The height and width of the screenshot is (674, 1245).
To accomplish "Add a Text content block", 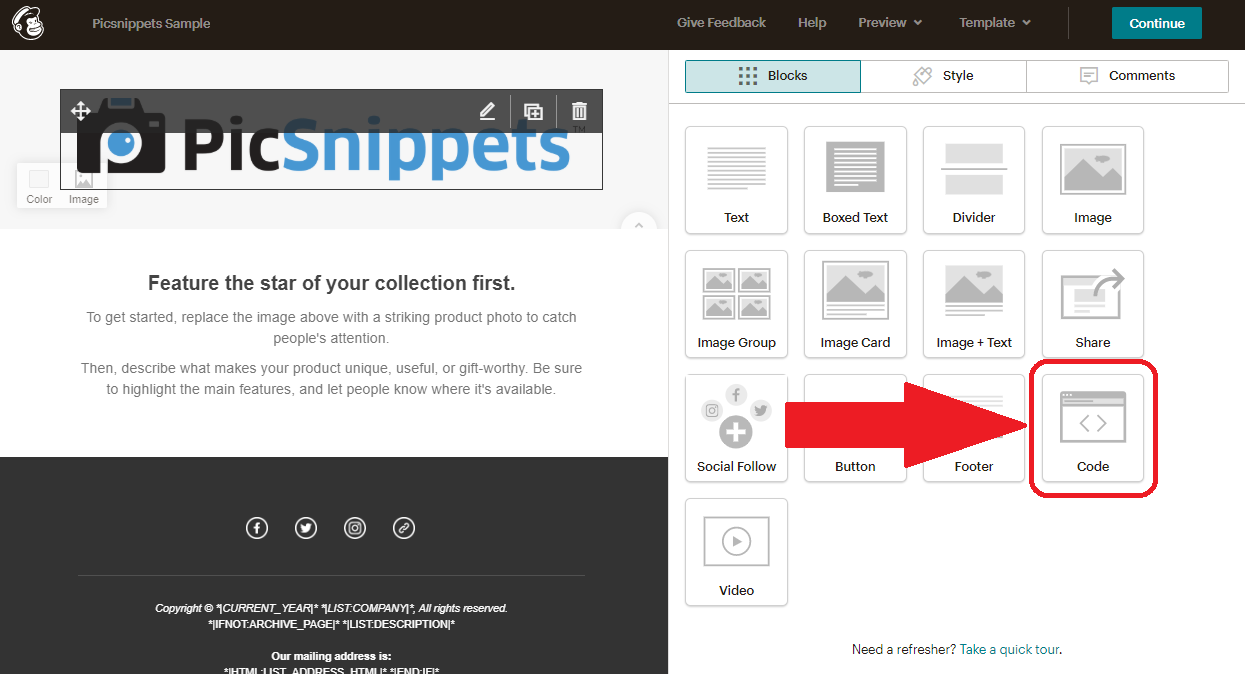I will 736,180.
